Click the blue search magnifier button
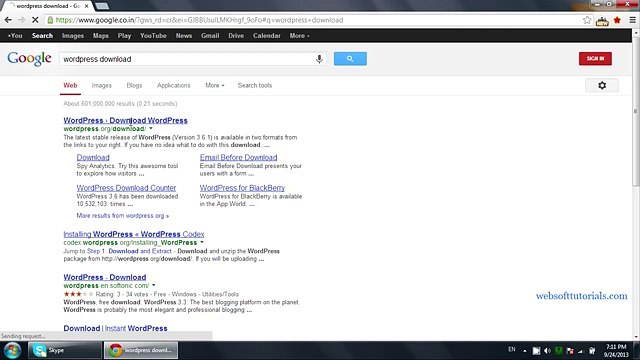 pyautogui.click(x=350, y=58)
